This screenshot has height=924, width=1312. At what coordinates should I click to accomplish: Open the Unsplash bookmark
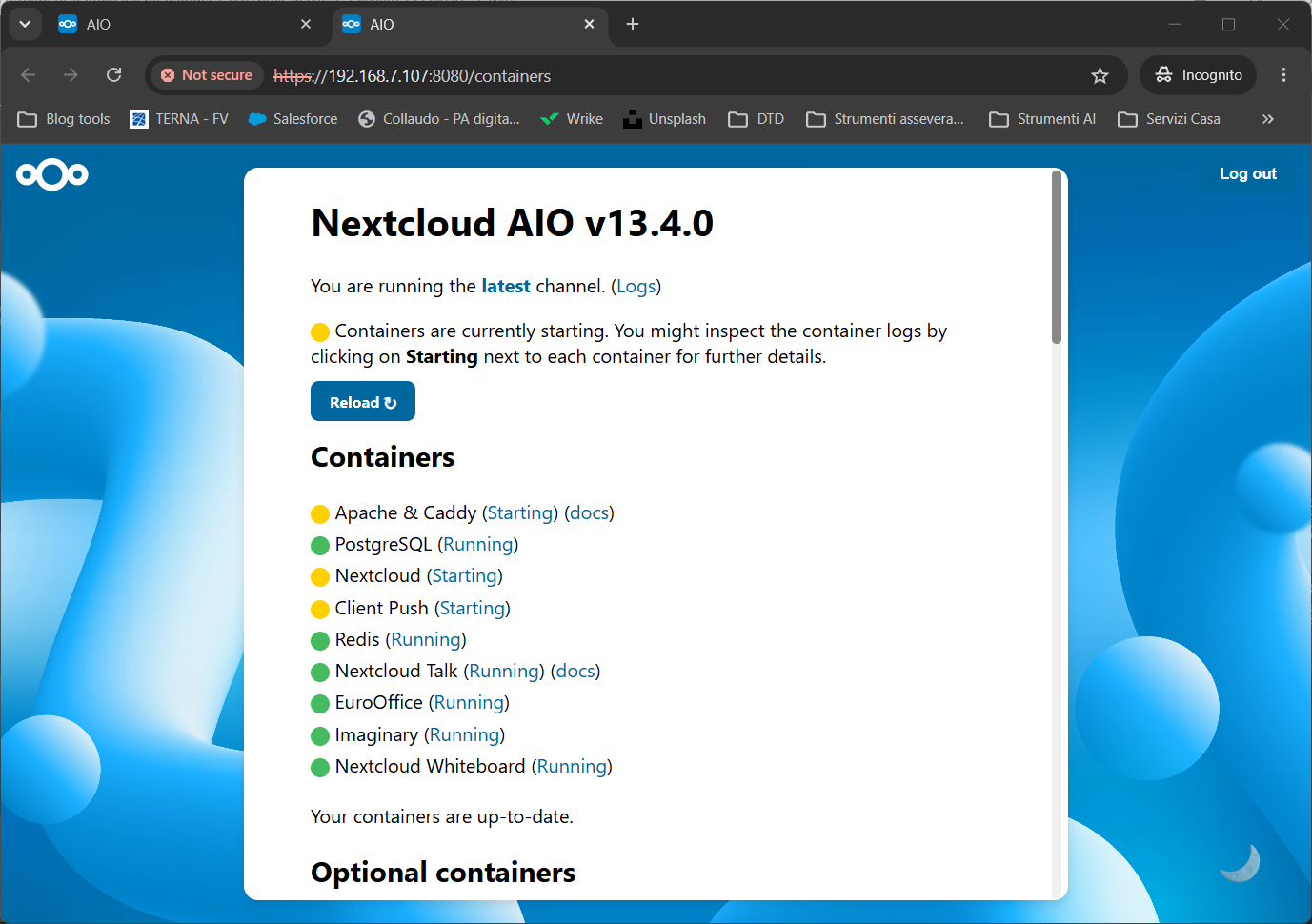click(664, 119)
